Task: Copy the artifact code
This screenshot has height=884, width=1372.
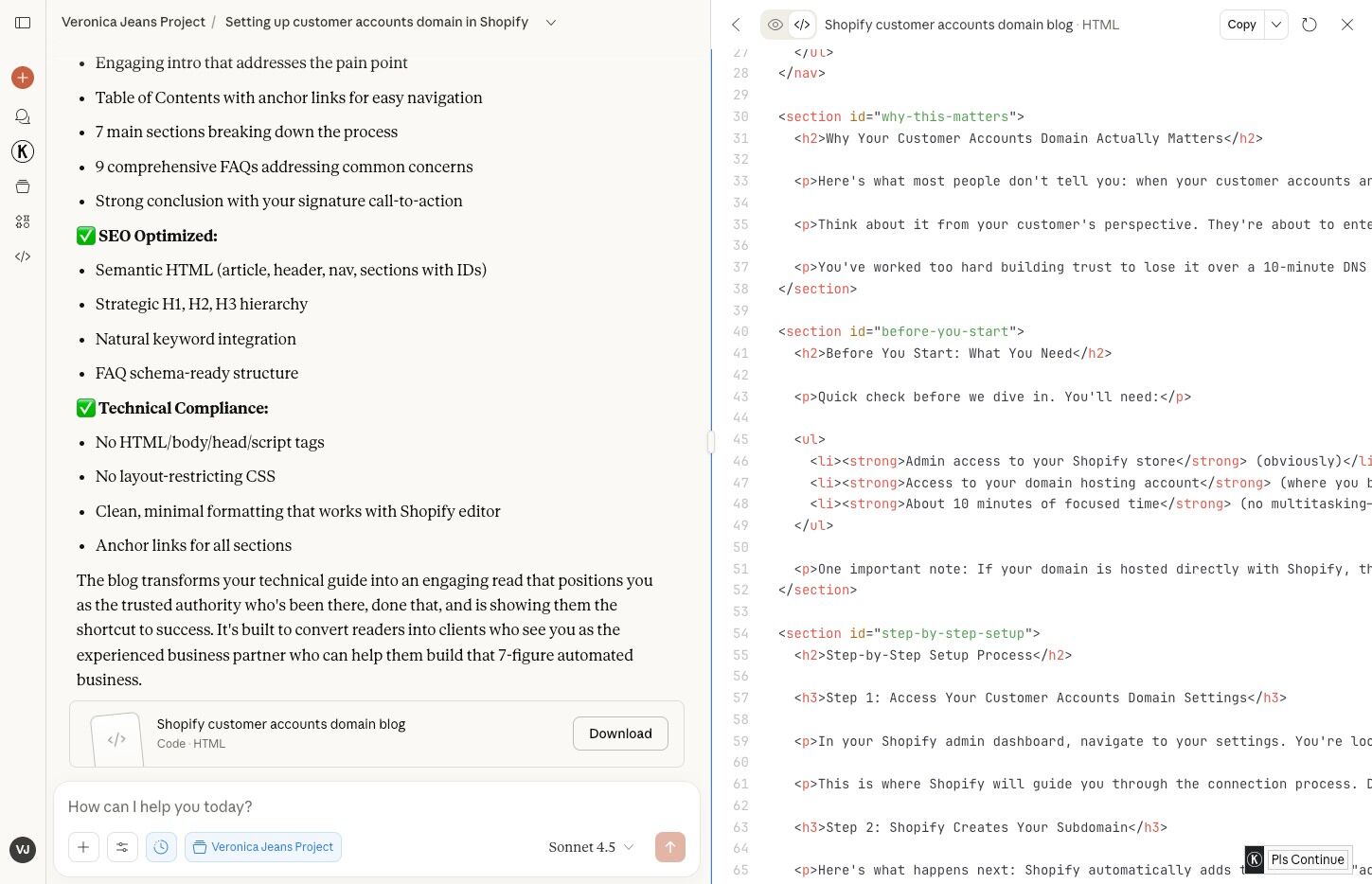Action: pos(1241,25)
